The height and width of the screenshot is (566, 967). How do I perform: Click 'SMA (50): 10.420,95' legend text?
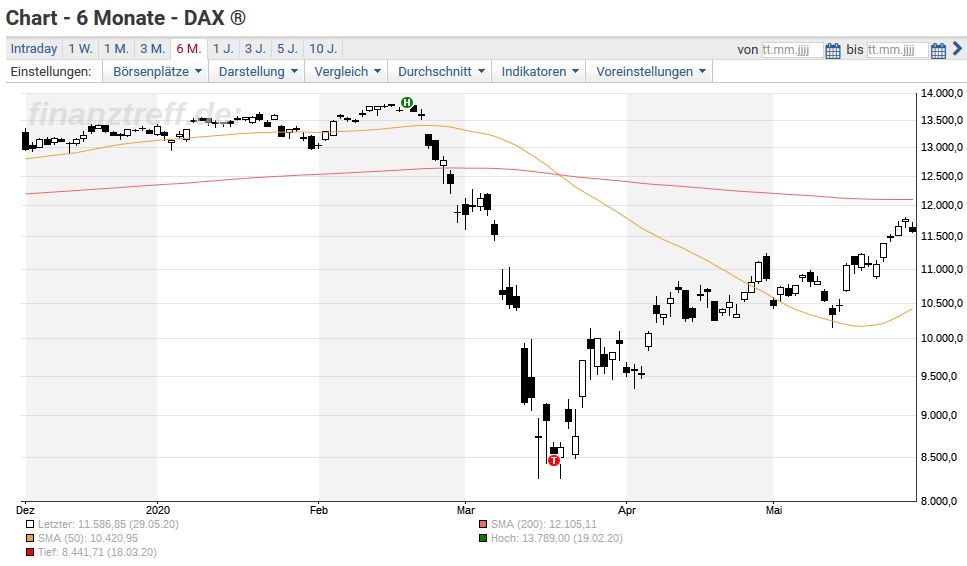(88, 539)
